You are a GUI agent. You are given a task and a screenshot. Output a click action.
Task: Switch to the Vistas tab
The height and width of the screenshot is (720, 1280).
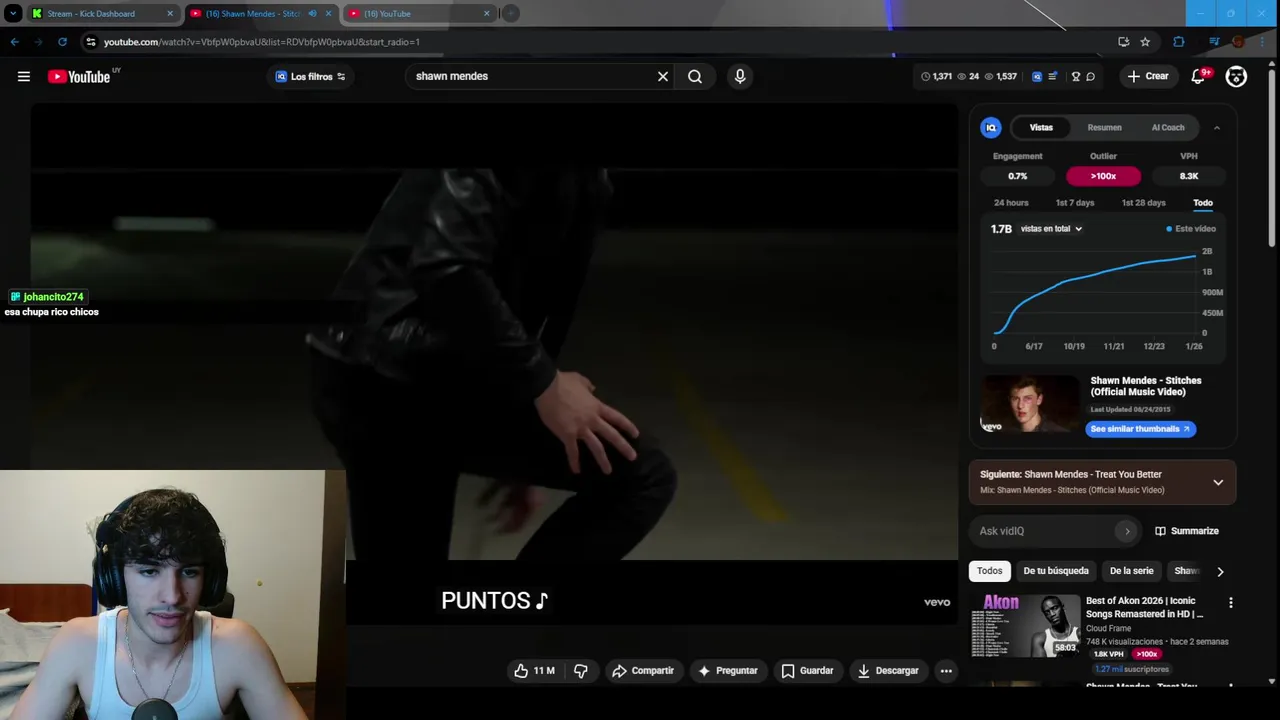pos(1041,127)
